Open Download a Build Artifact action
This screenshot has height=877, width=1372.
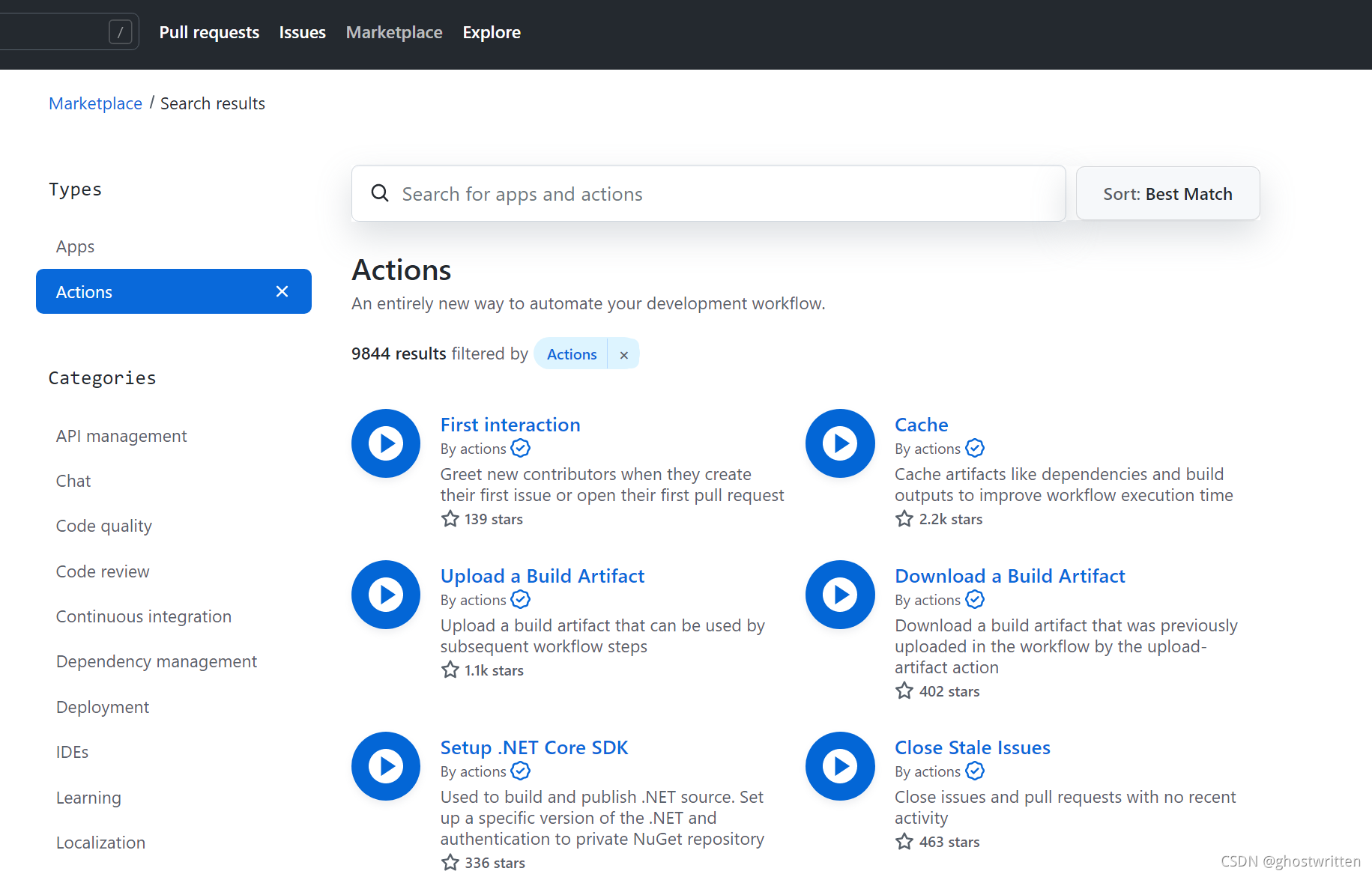[1010, 576]
